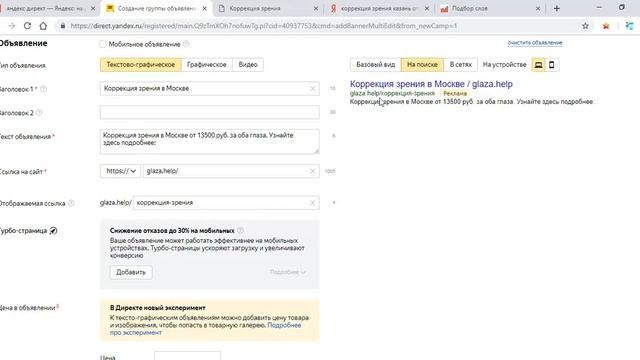This screenshot has width=640, height=360.
Task: Click the Реклама label in preview
Action: 455,93
